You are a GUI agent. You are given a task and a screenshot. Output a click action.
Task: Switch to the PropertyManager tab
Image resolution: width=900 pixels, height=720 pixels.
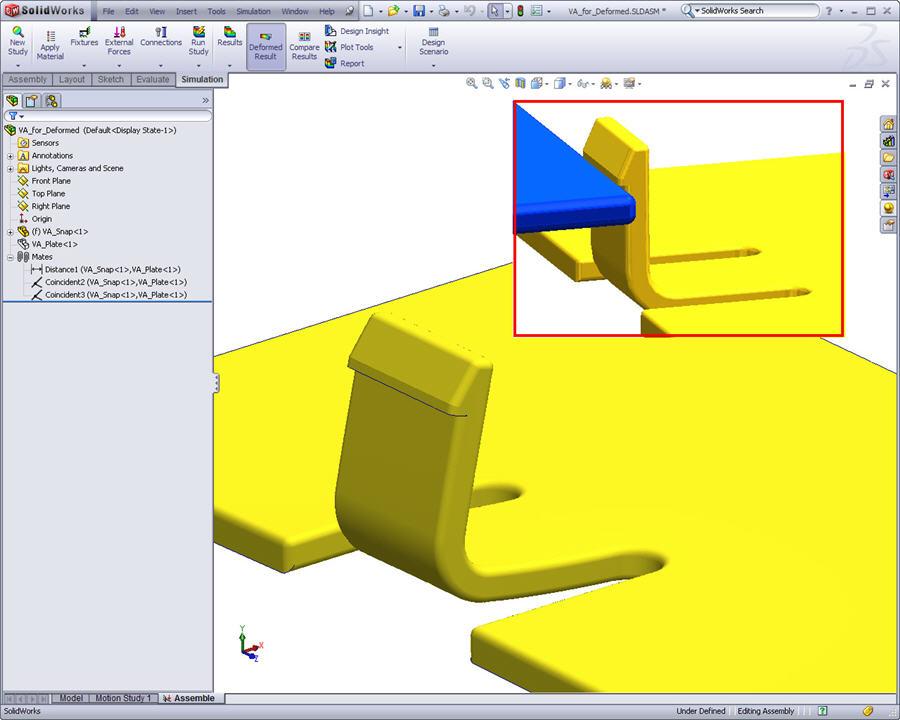(32, 101)
